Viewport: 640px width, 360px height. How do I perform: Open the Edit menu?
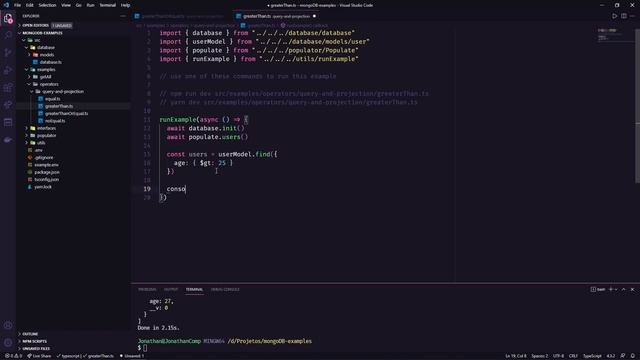coord(29,5)
